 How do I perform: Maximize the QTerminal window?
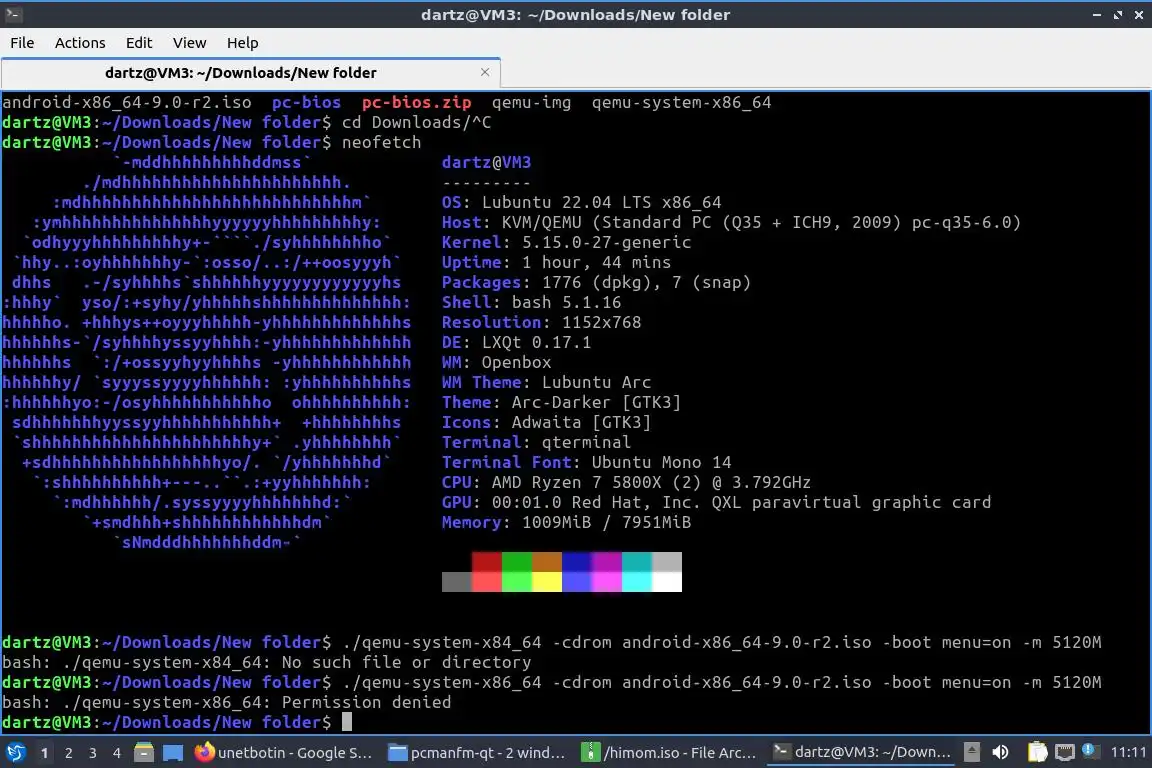click(1117, 15)
